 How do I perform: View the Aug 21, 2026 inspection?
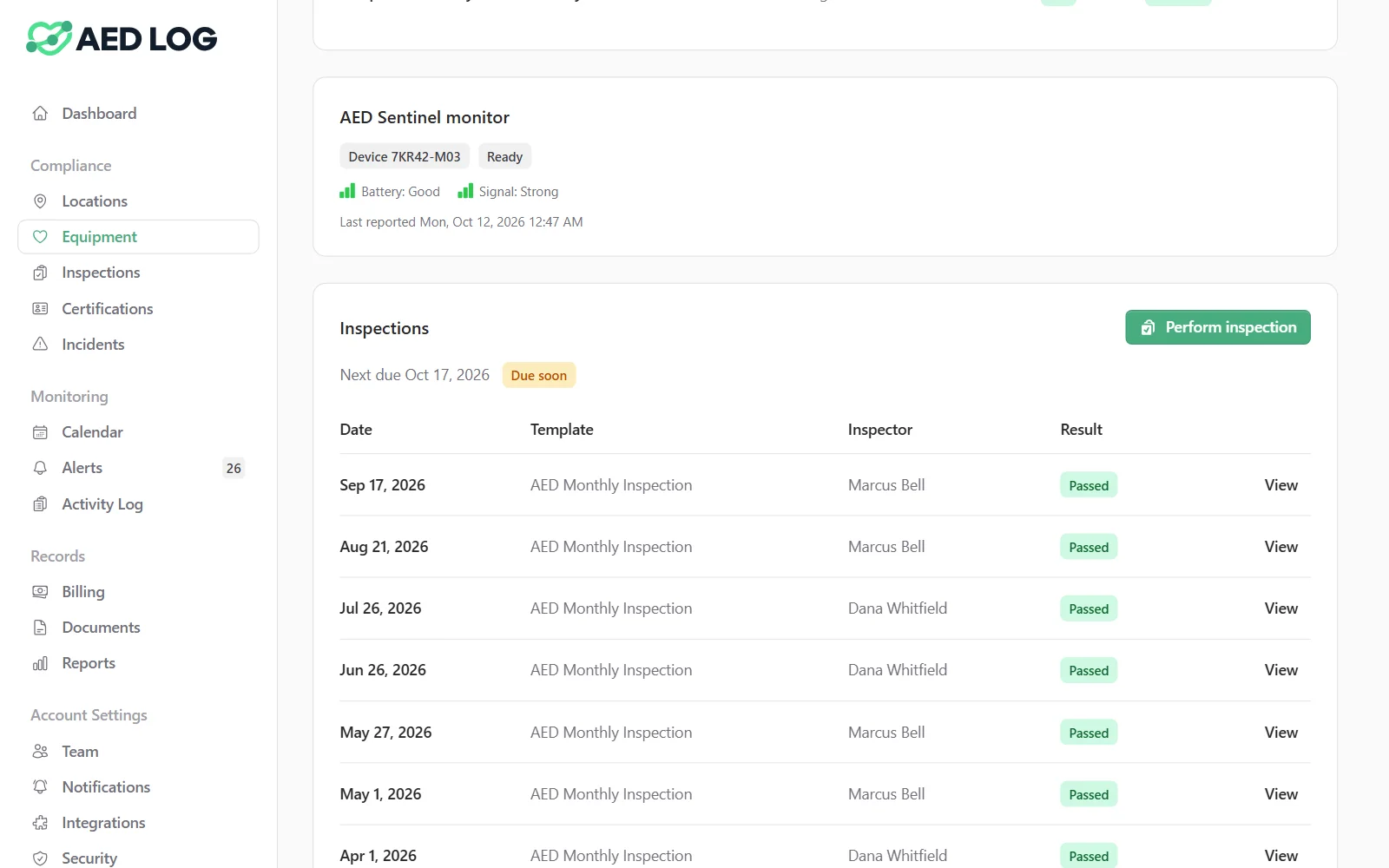pyautogui.click(x=1280, y=547)
